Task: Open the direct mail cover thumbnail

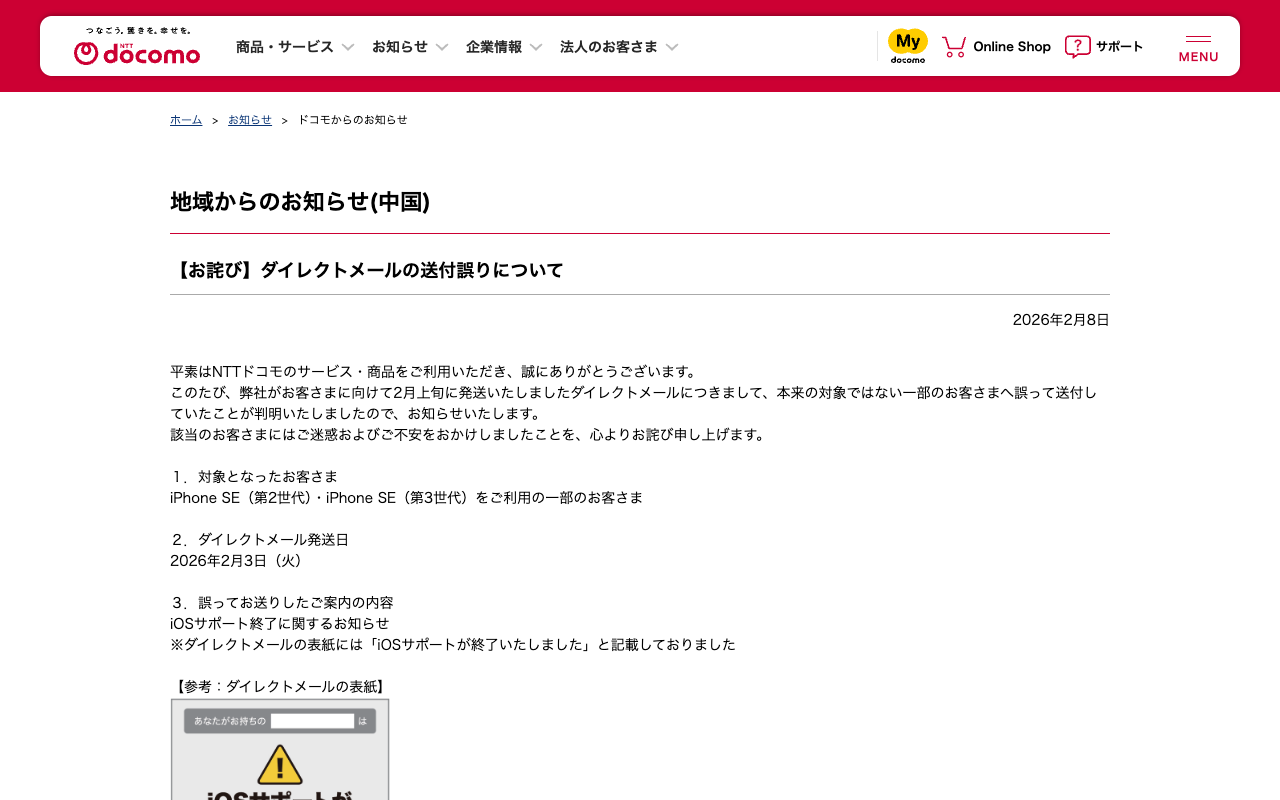Action: (280, 749)
